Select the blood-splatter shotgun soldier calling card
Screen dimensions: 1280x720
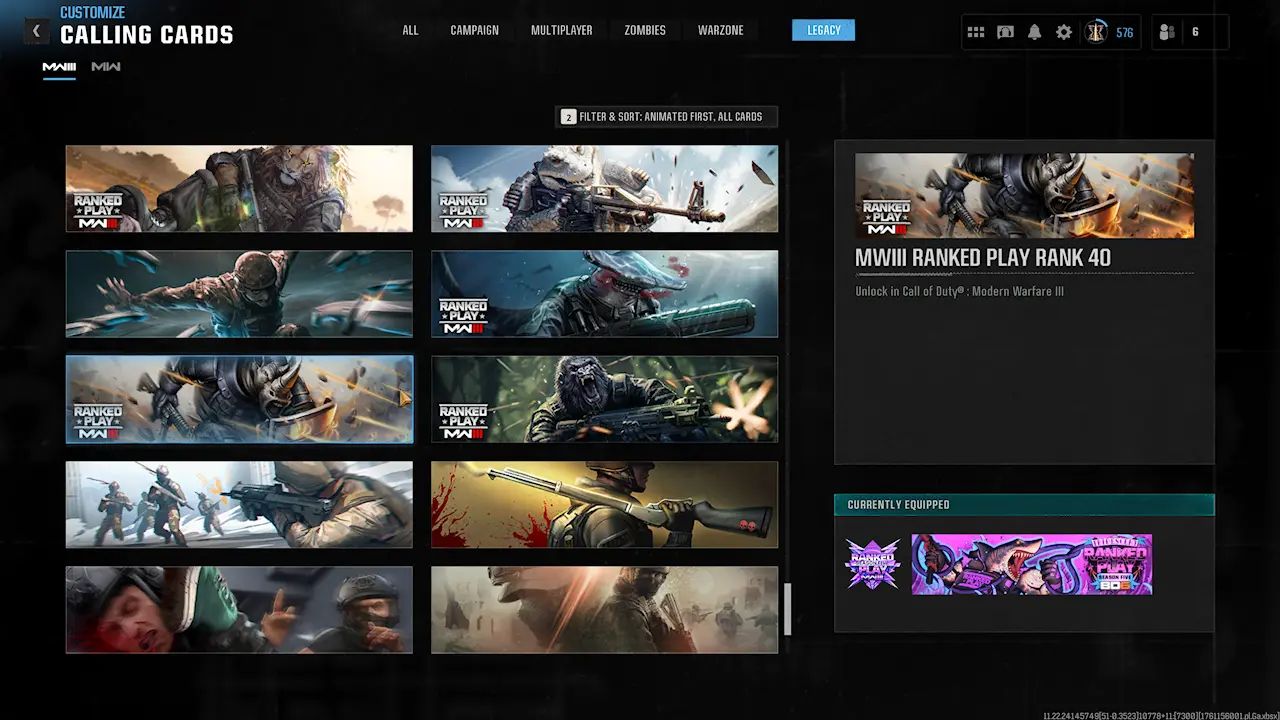click(604, 505)
